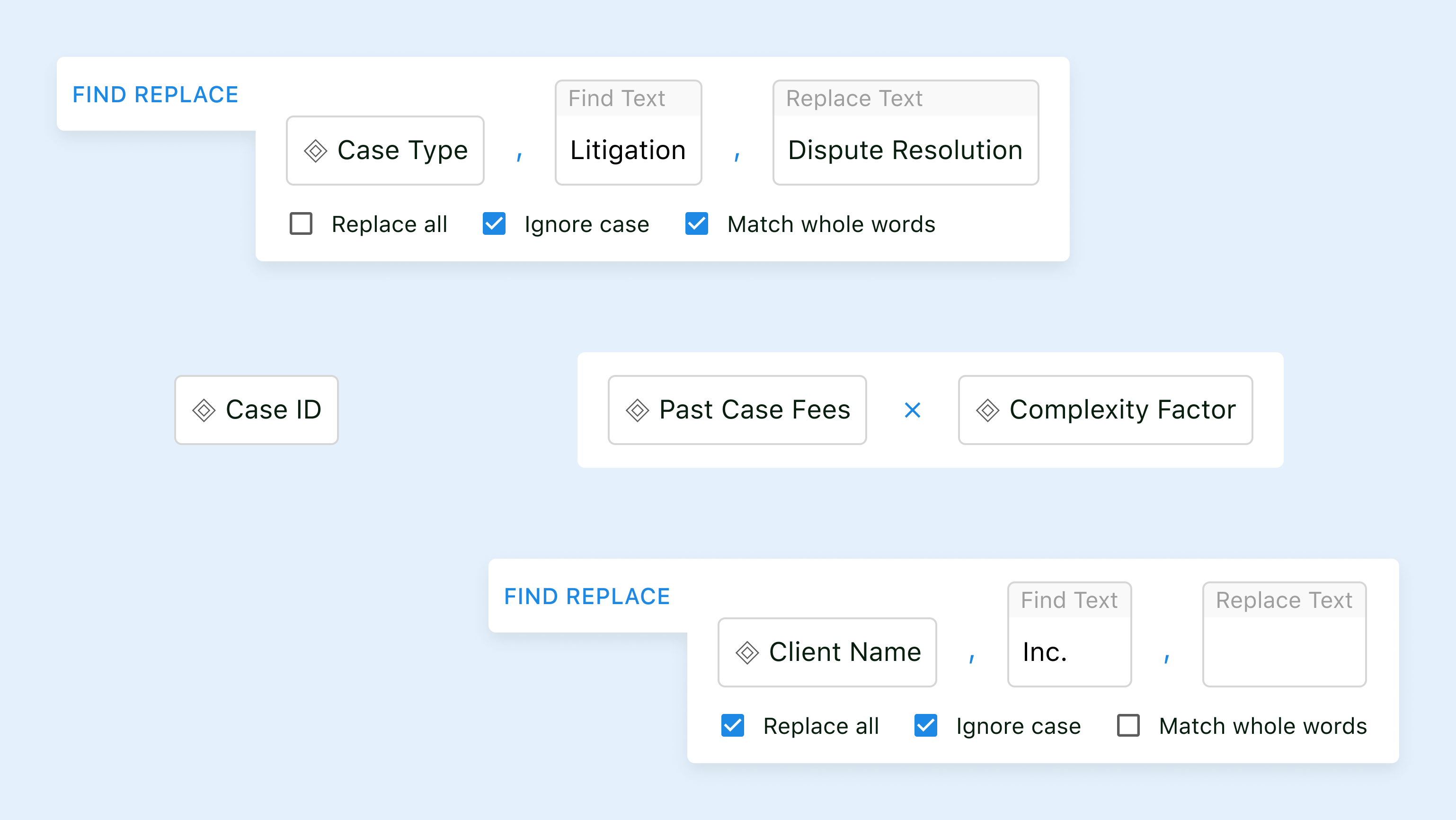
Task: Select the Complexity Factor field chip
Action: (1105, 410)
